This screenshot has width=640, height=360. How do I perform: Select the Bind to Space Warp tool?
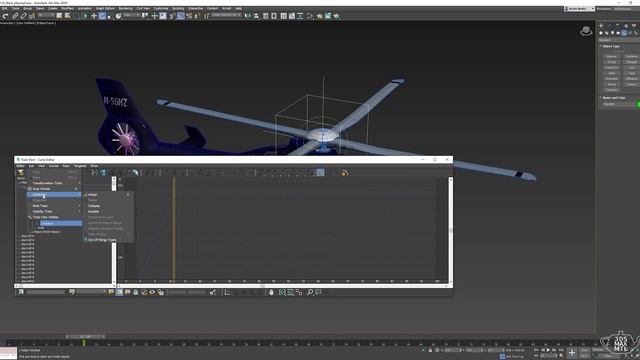(32, 16)
